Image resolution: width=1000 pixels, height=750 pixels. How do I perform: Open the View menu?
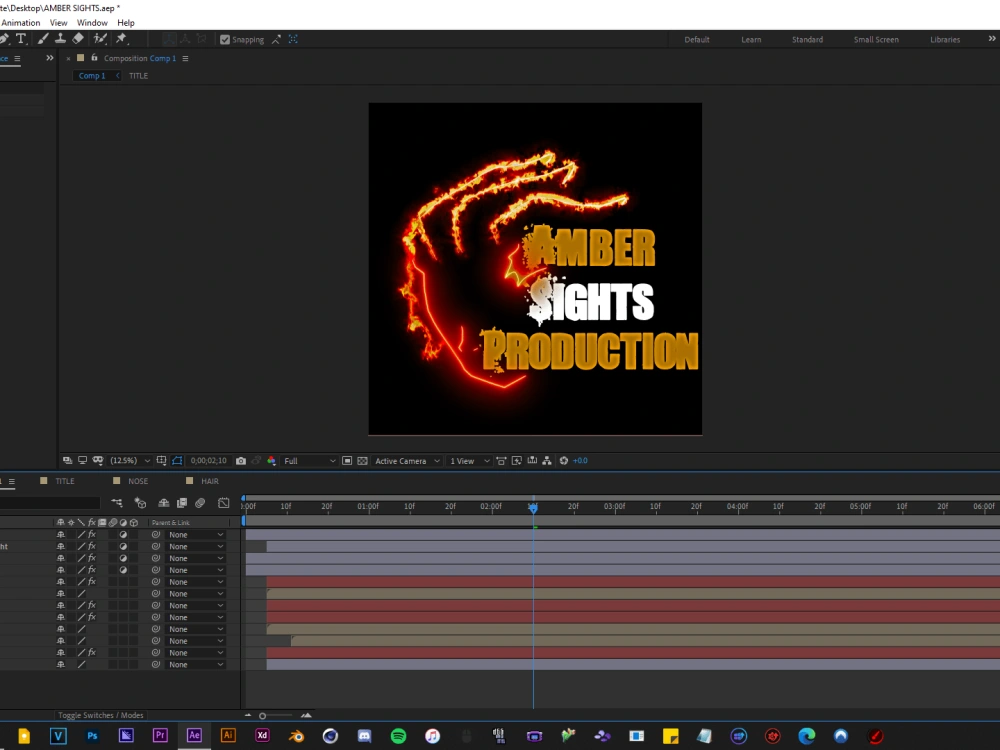59,22
